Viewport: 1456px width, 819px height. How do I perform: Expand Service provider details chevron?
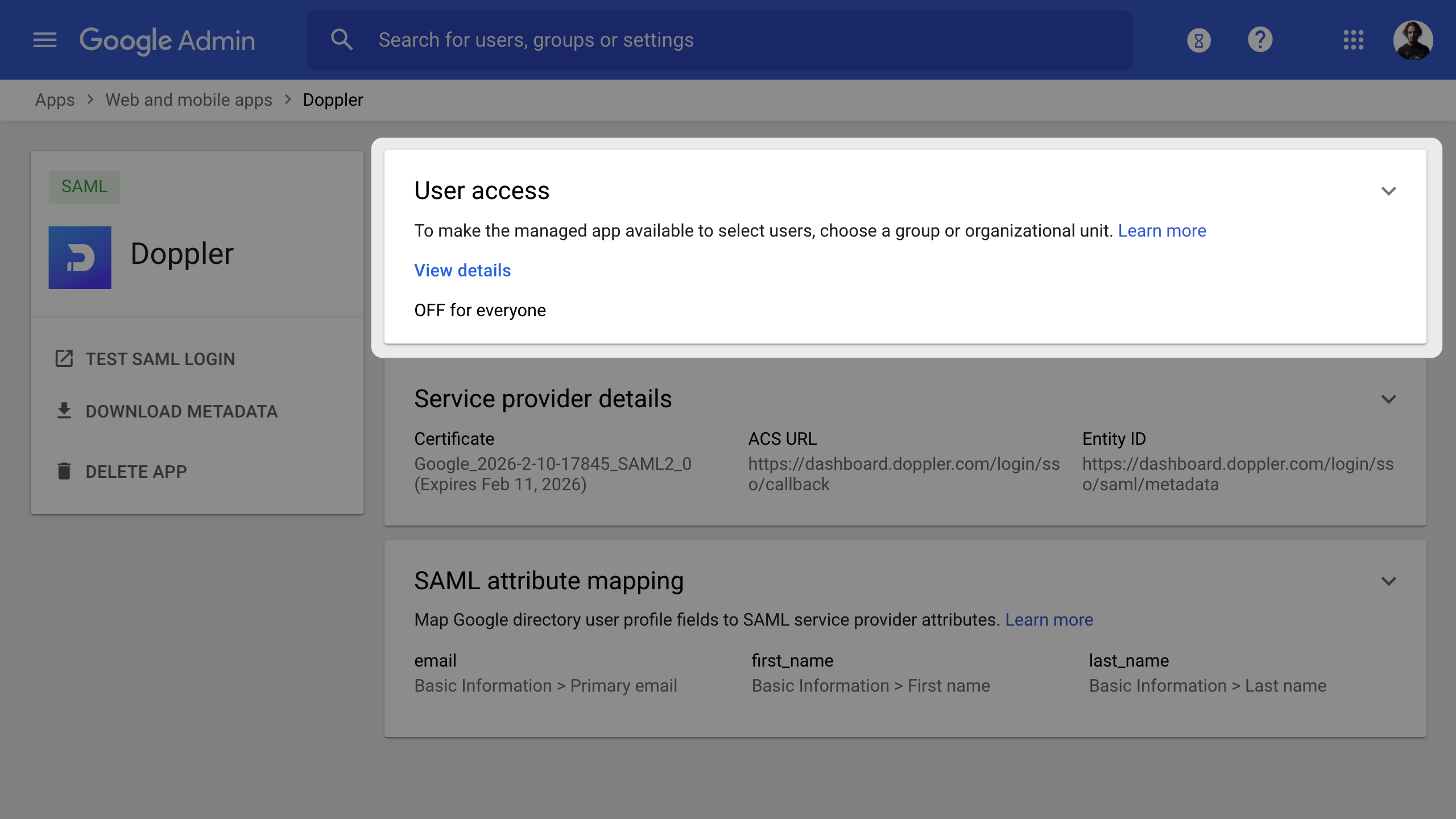pyautogui.click(x=1388, y=399)
